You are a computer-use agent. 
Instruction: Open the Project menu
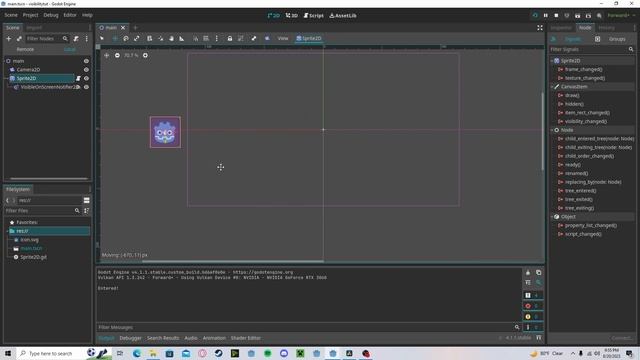click(x=30, y=15)
